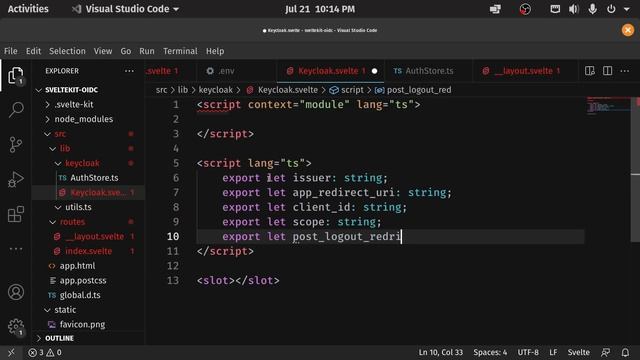Change end of line sequence LF
This screenshot has width=640, height=360.
tap(553, 352)
